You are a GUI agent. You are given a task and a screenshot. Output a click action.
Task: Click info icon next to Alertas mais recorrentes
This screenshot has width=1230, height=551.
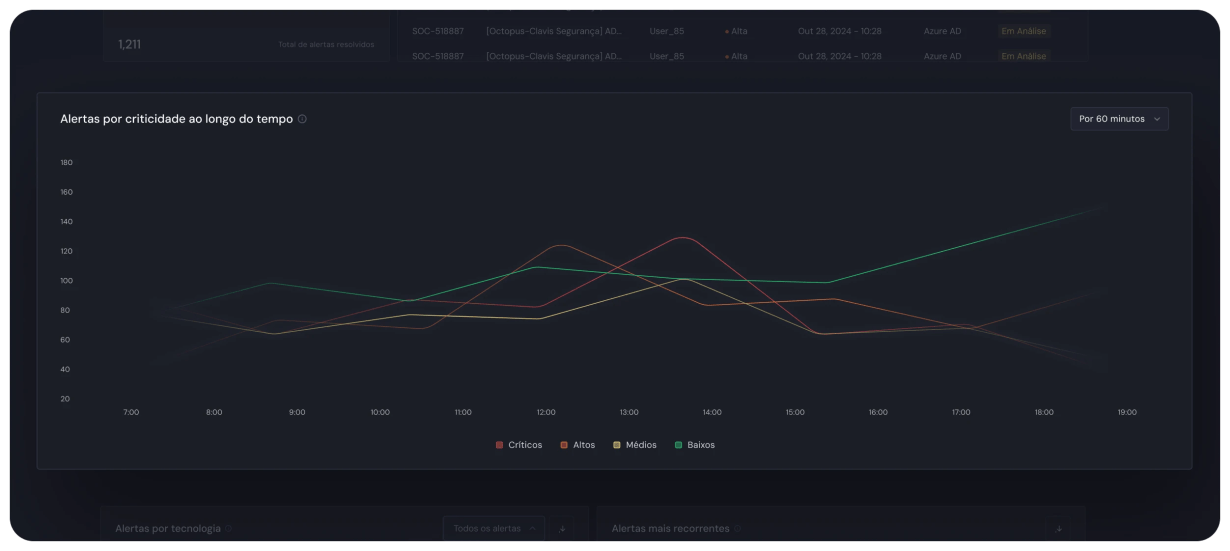click(738, 528)
